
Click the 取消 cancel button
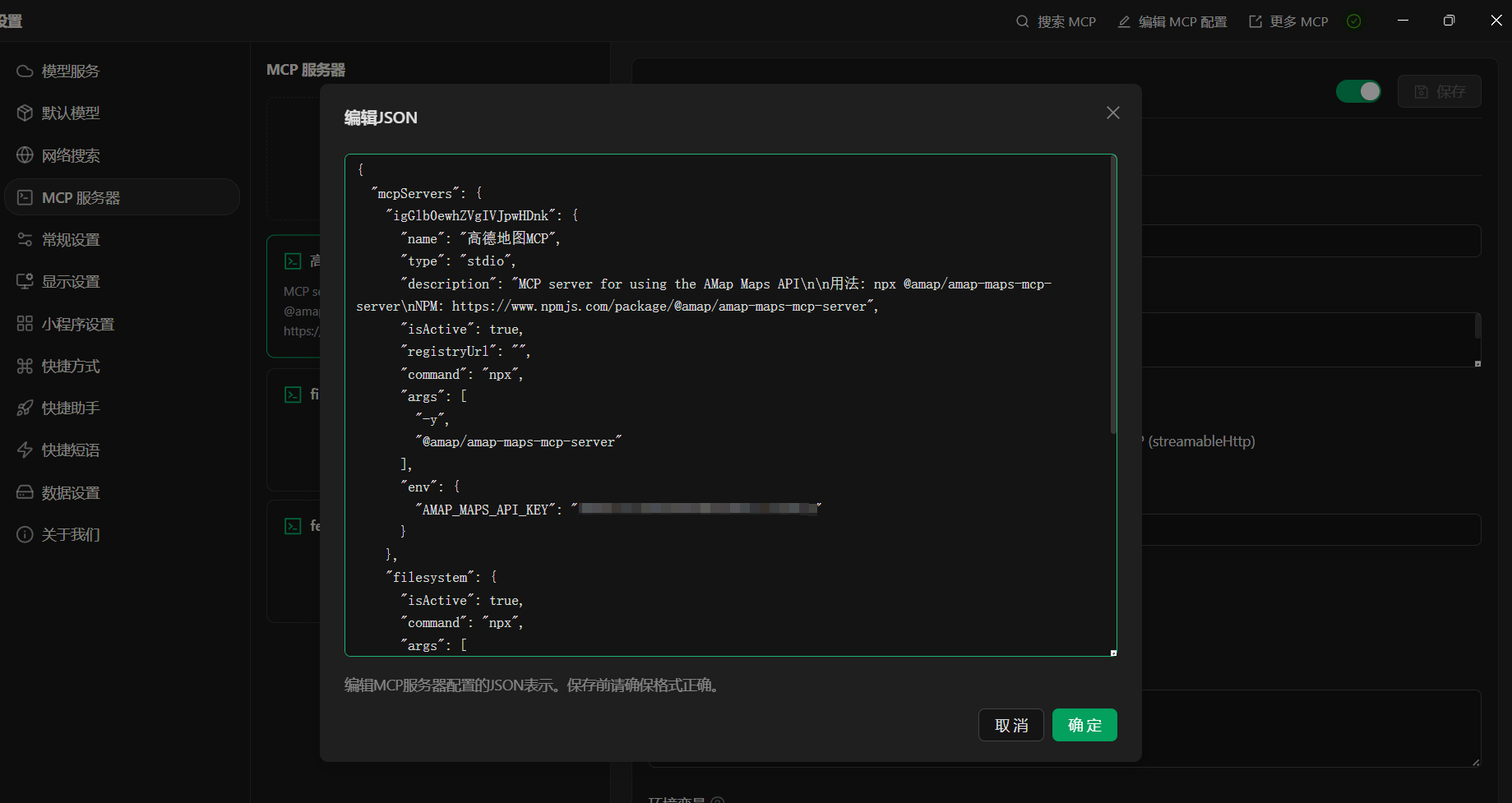click(1010, 725)
